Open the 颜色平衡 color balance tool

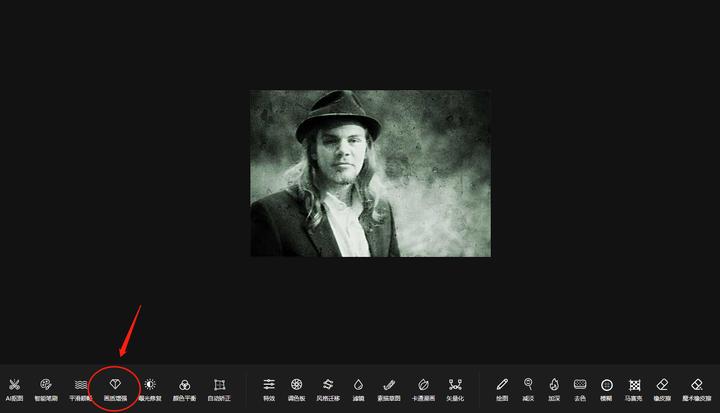(185, 385)
